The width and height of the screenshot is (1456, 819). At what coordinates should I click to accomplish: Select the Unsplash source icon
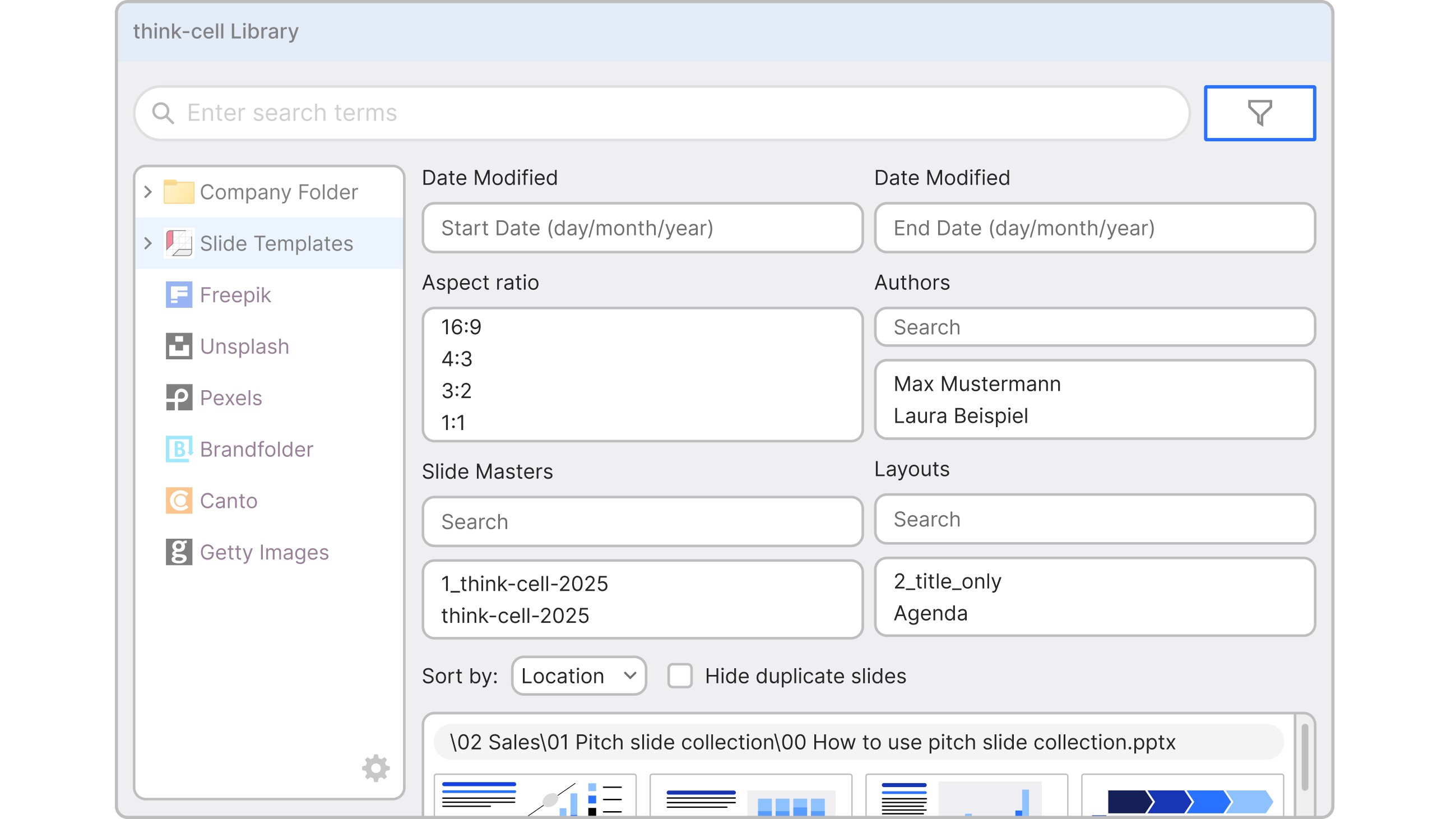coord(179,346)
